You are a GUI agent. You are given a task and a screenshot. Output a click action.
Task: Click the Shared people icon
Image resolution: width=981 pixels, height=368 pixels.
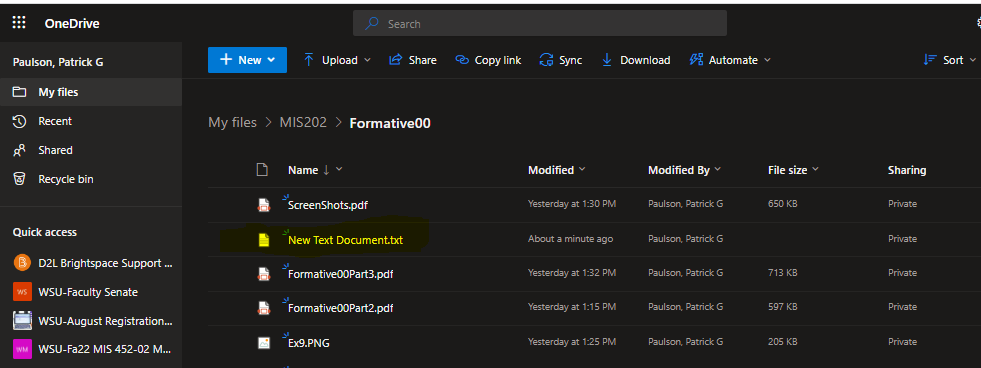pyautogui.click(x=19, y=150)
